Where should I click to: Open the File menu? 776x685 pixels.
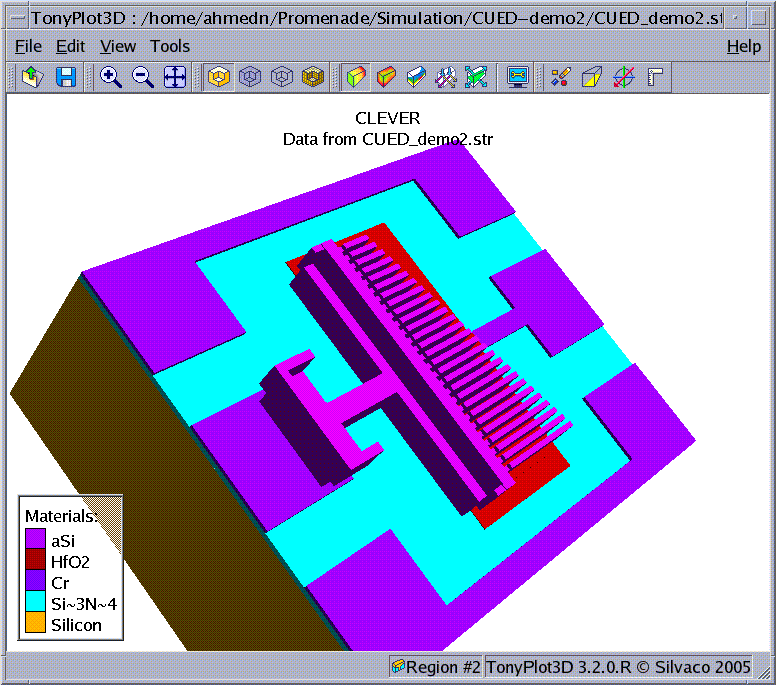click(28, 47)
